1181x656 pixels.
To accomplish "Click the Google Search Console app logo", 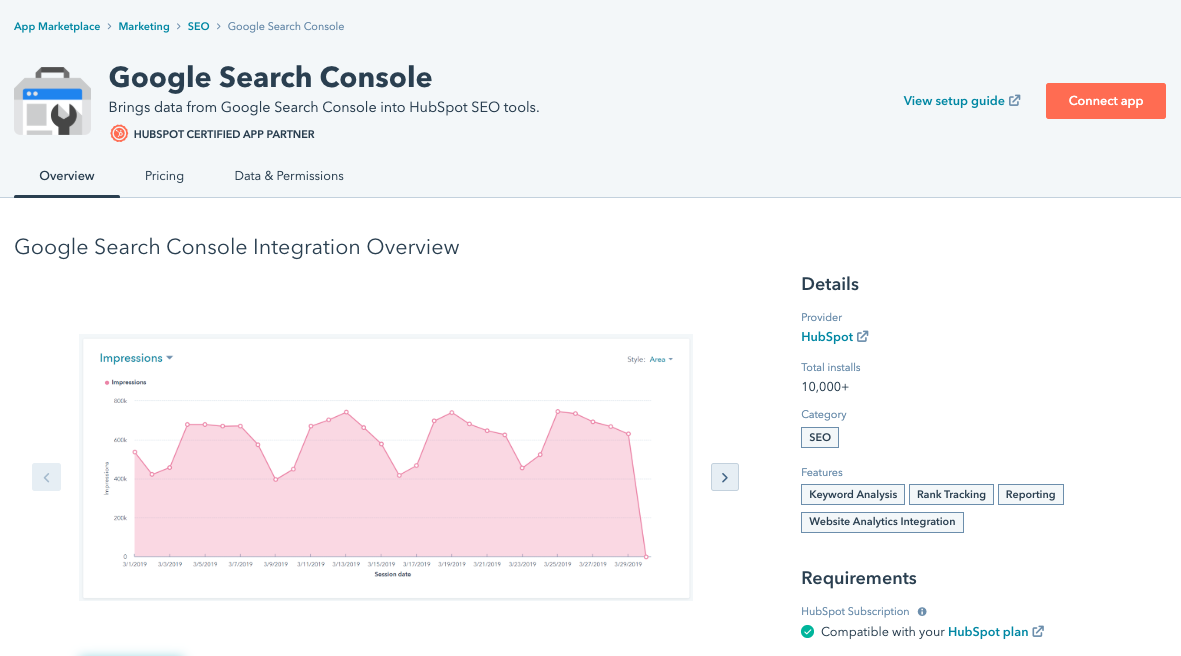I will 53,102.
